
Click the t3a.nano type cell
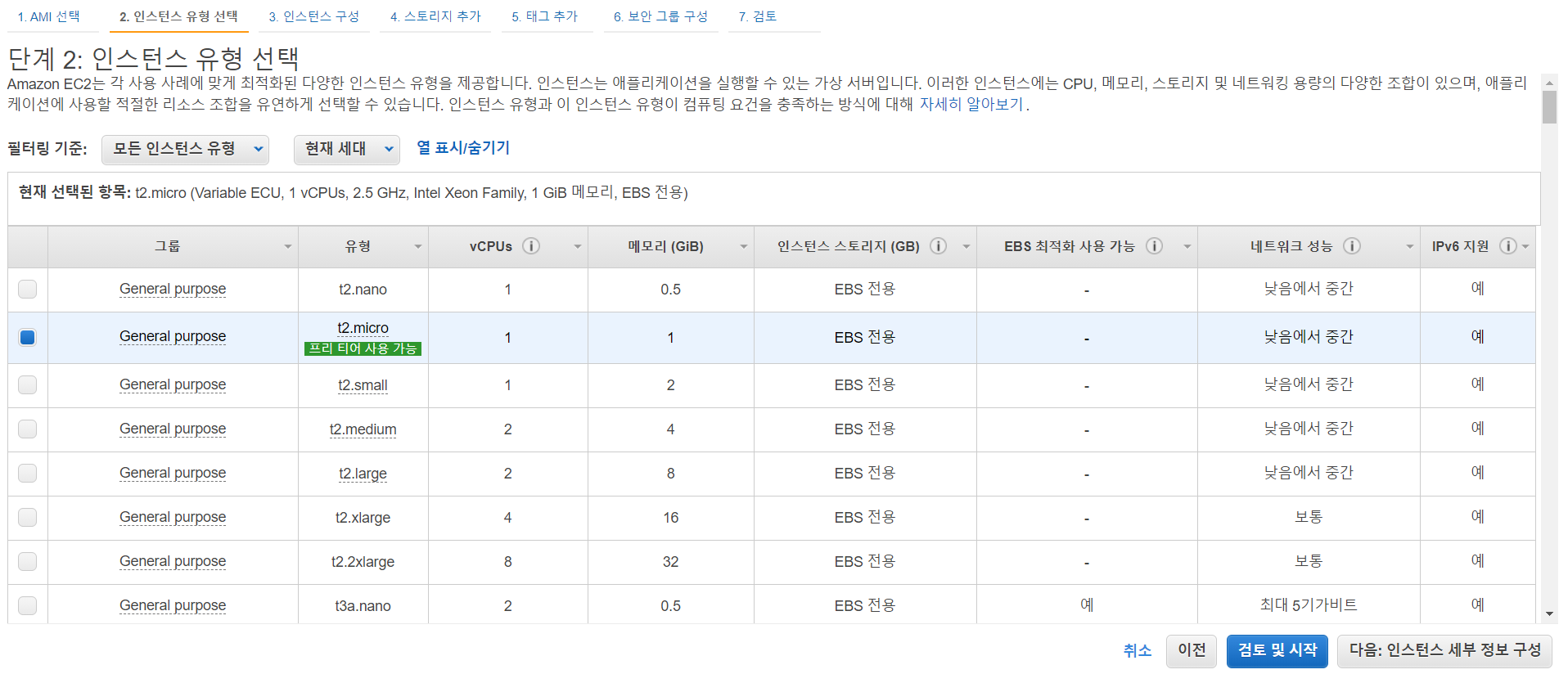pos(363,606)
